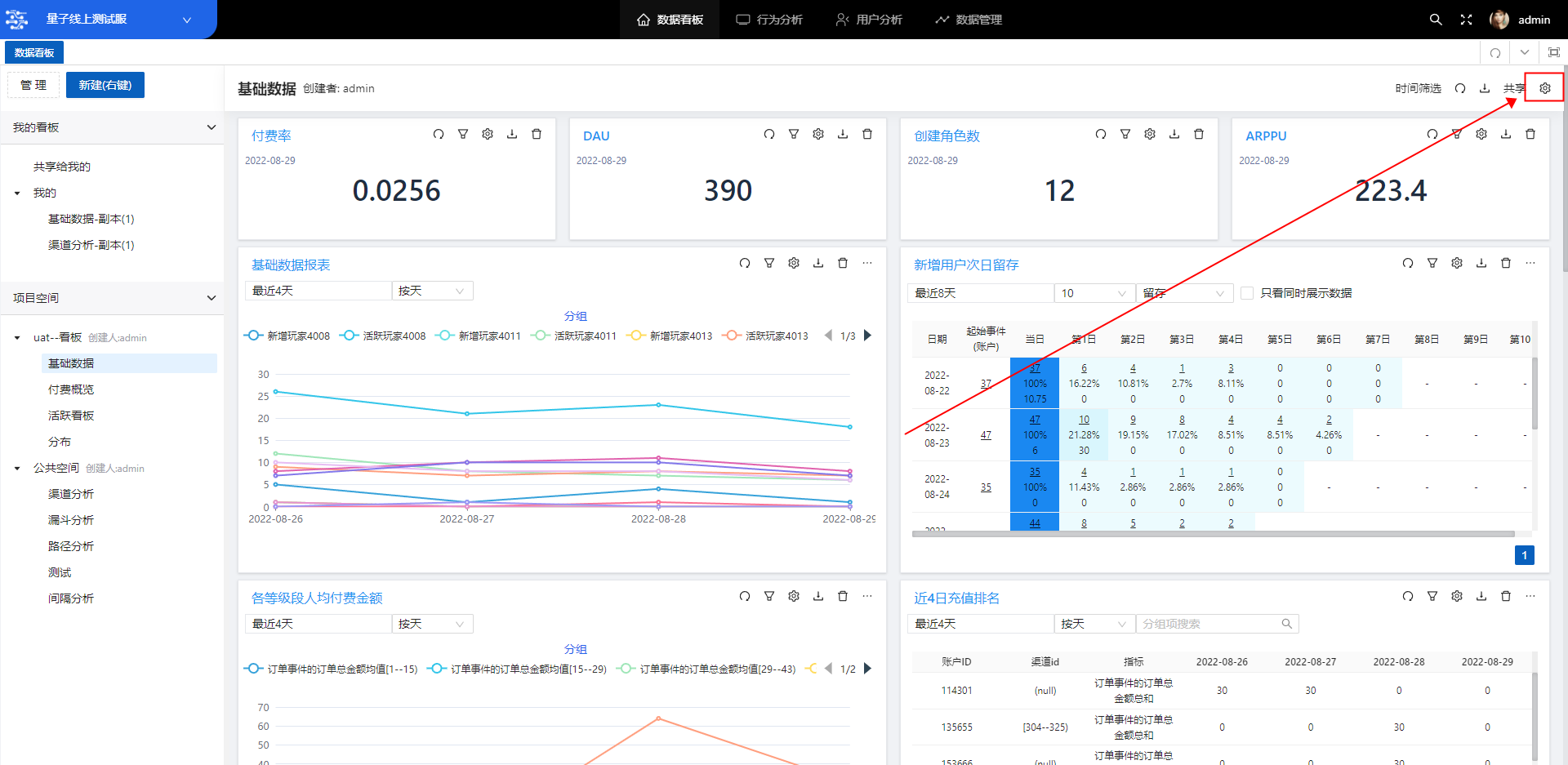Switch to 行为分析 top menu
1568x765 pixels.
[769, 20]
